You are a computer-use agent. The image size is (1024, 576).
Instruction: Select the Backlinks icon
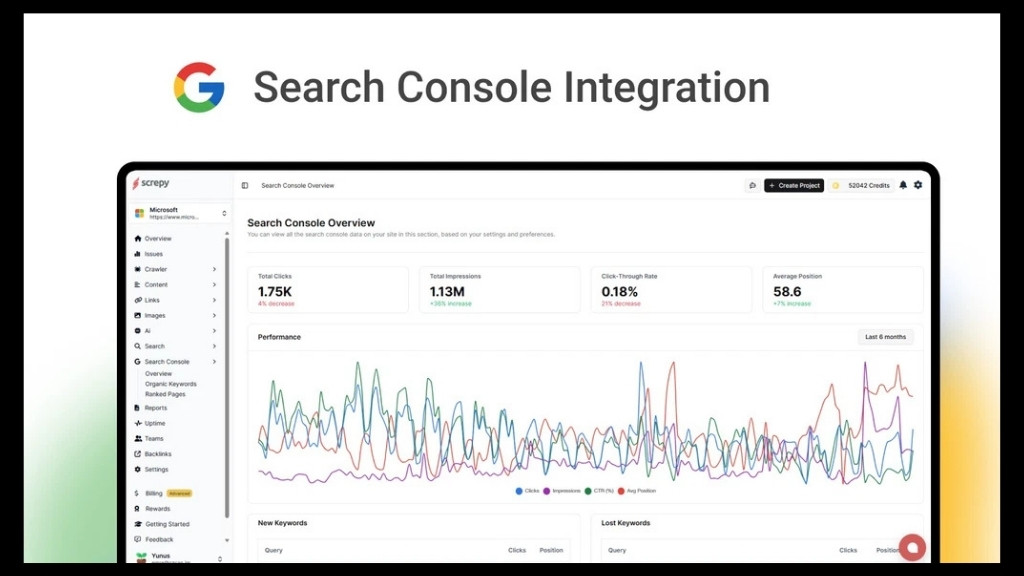[x=137, y=453]
